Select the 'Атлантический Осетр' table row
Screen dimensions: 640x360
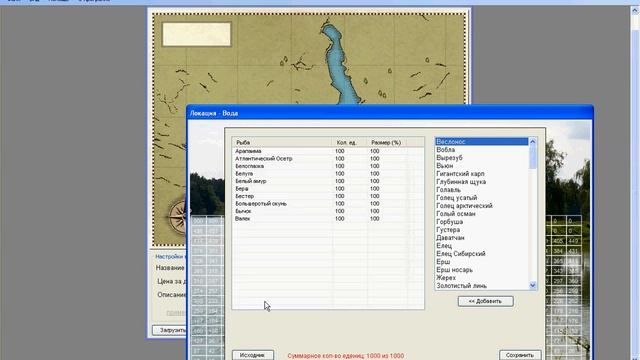[x=328, y=158]
